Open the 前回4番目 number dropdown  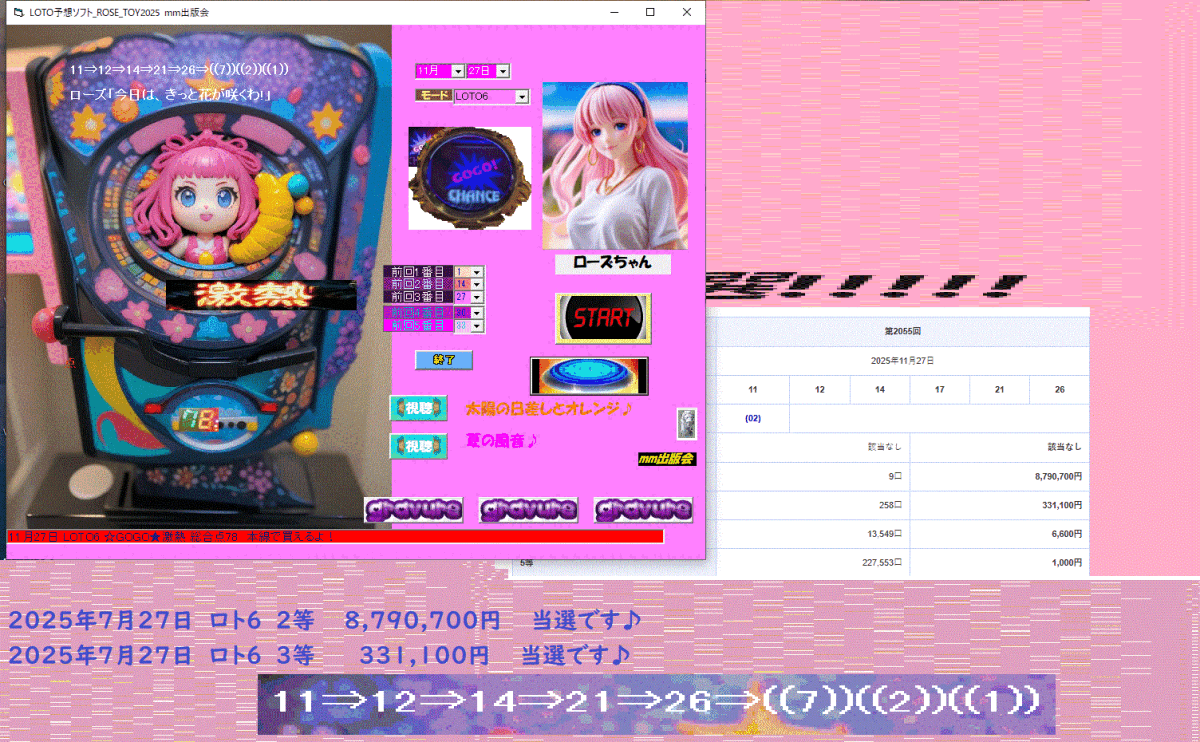(477, 313)
